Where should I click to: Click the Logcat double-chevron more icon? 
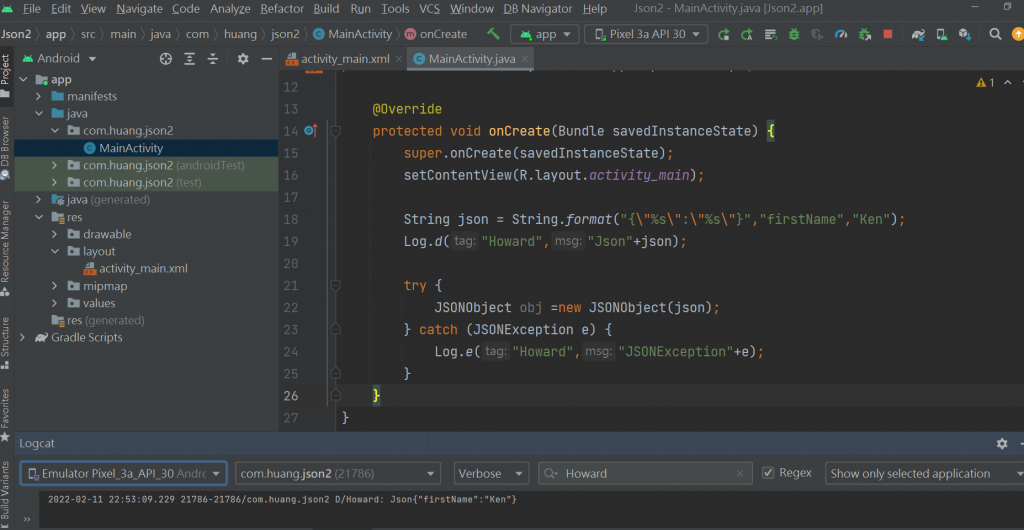point(27,520)
